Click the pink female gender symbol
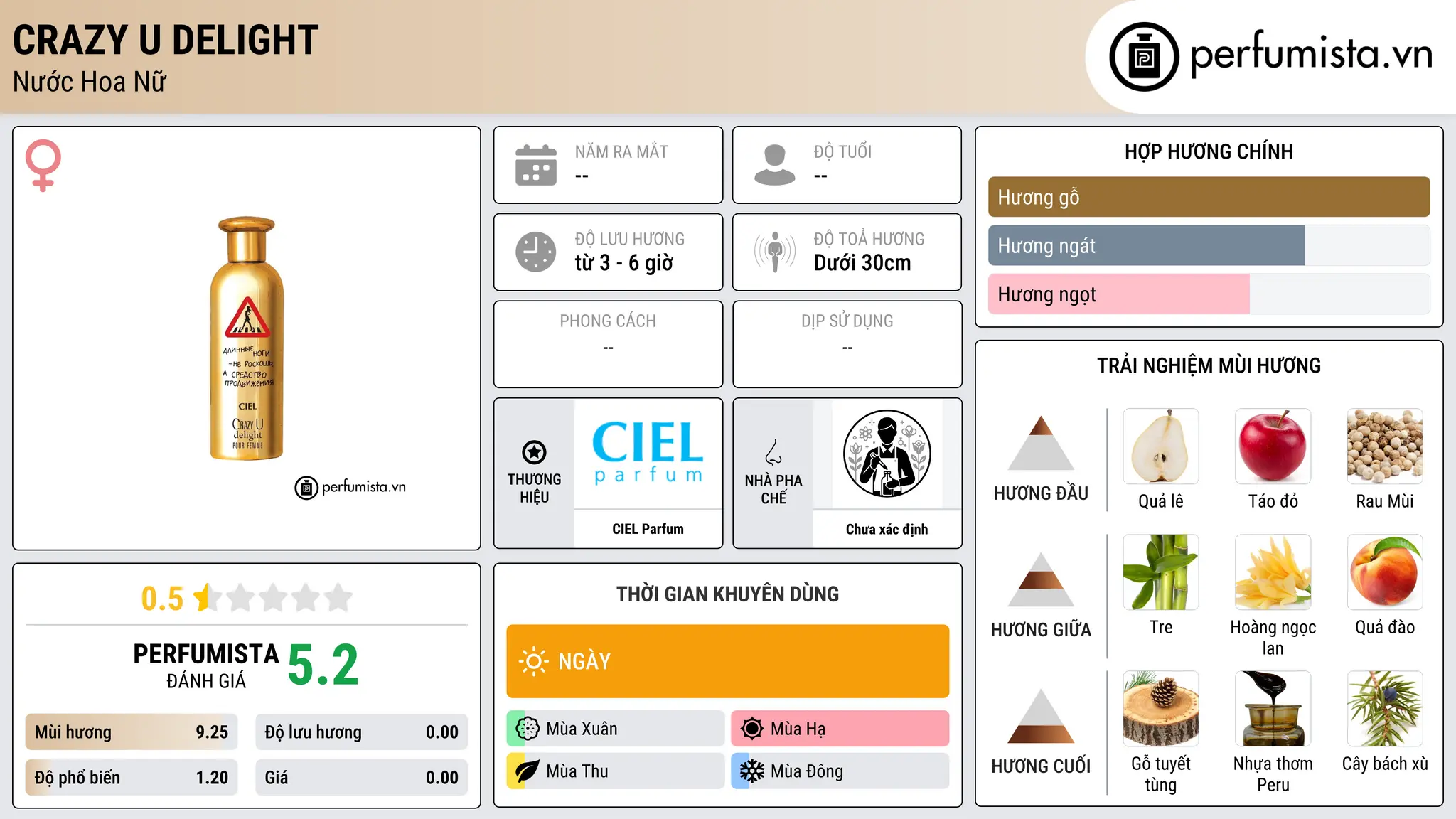The width and height of the screenshot is (1456, 819). point(43,165)
